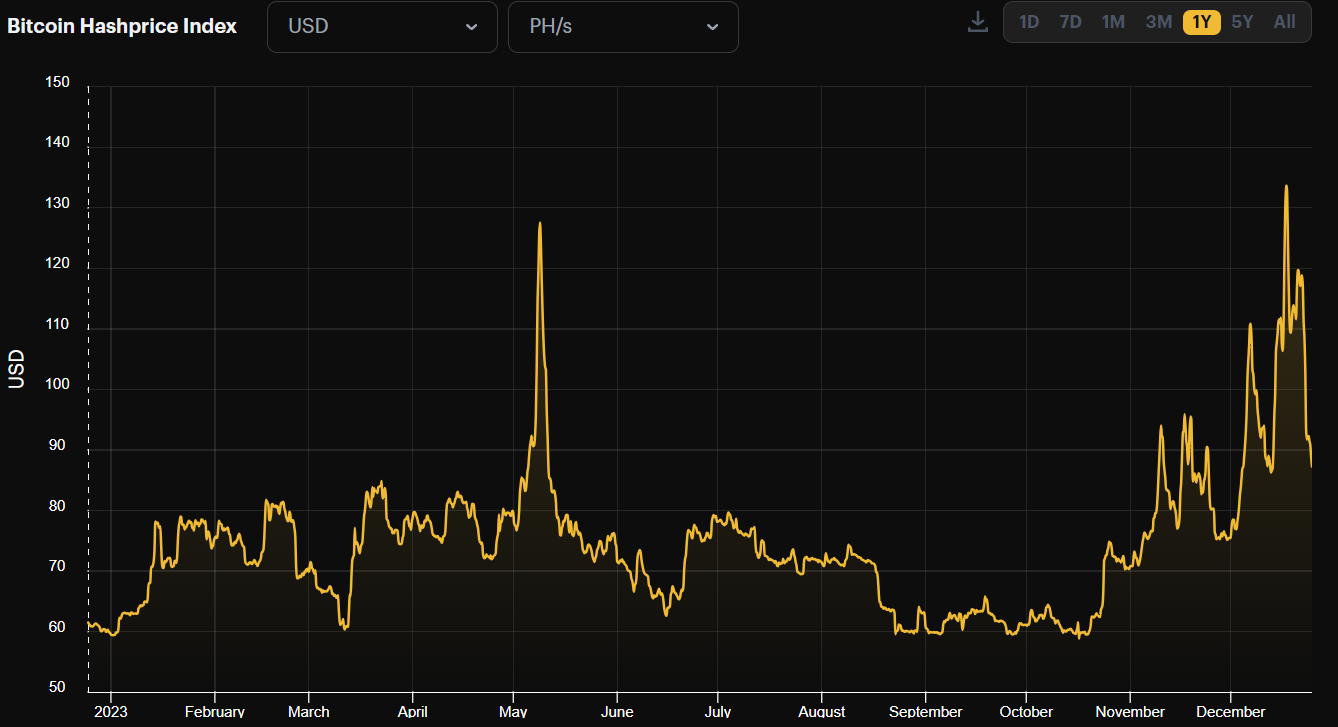The height and width of the screenshot is (727, 1338).
Task: Click the 120 value on the y-axis
Action: click(58, 263)
